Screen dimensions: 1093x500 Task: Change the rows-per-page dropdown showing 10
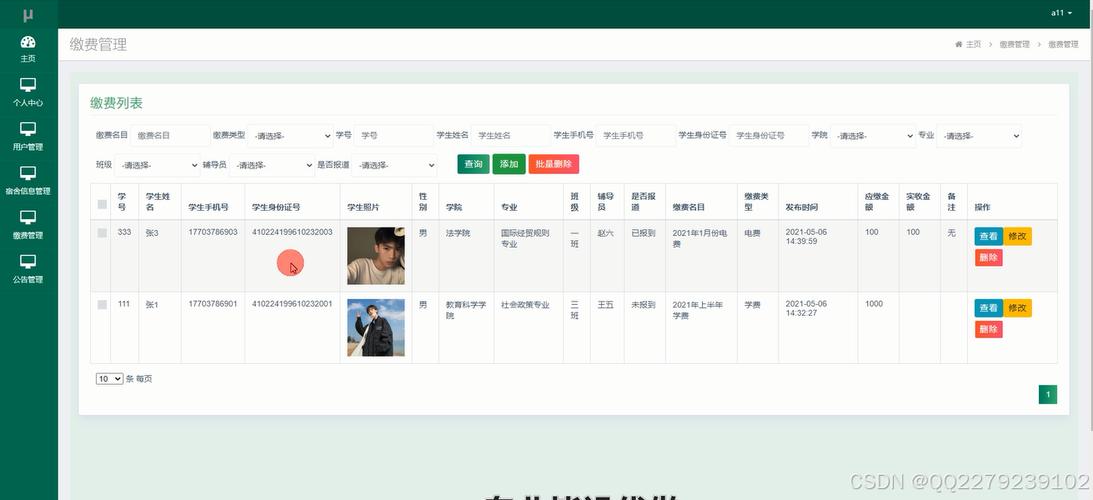[109, 379]
